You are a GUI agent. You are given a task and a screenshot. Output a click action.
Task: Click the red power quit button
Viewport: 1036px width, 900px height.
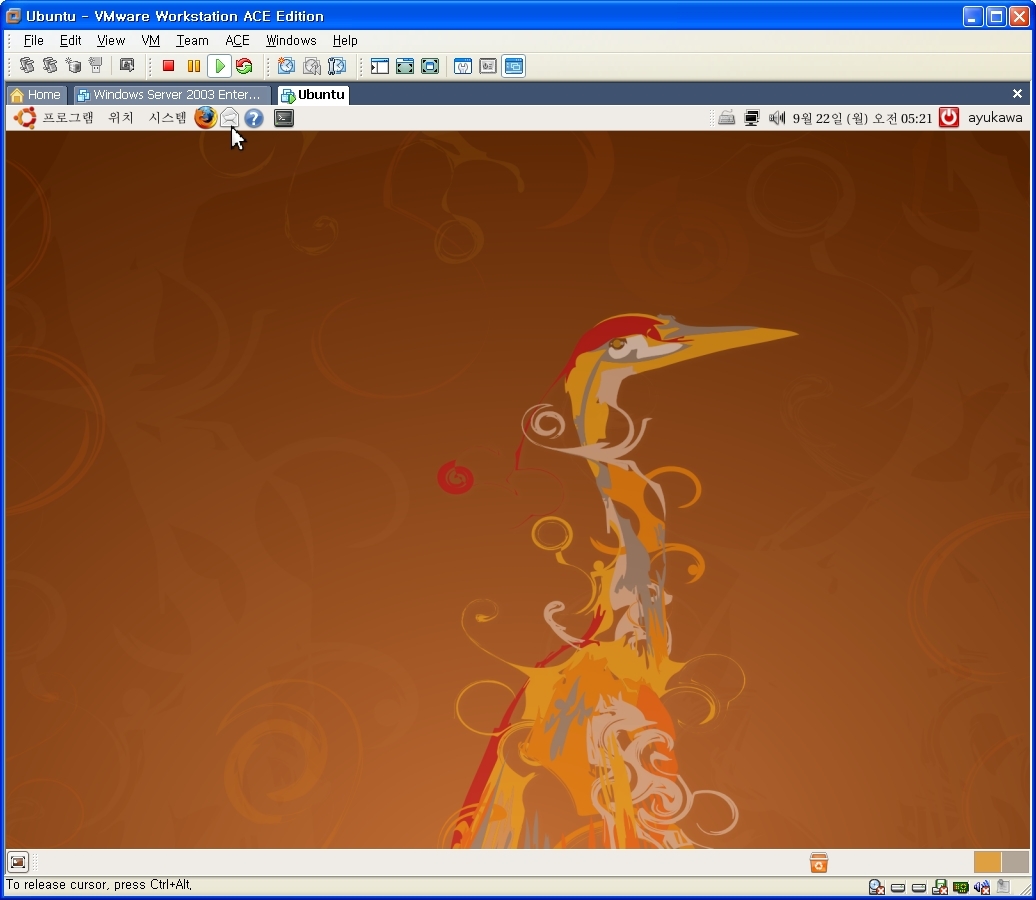pyautogui.click(x=949, y=118)
